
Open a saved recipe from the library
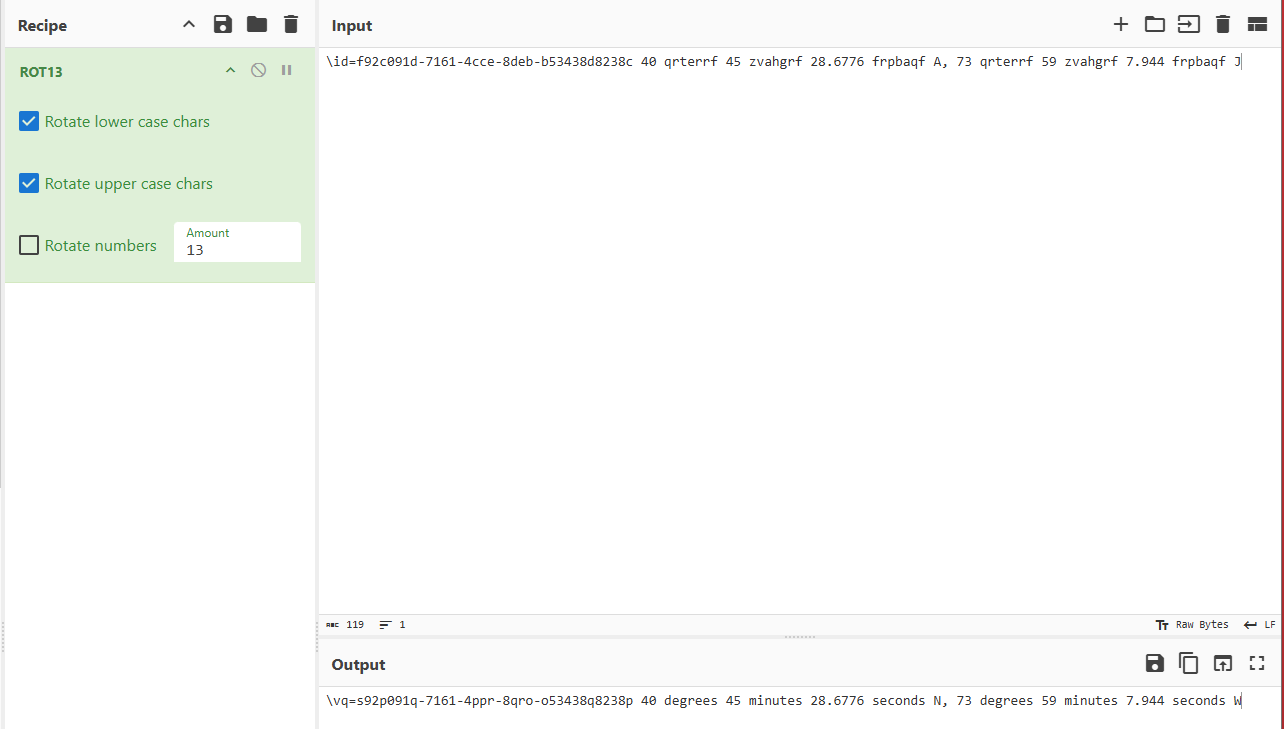(255, 24)
